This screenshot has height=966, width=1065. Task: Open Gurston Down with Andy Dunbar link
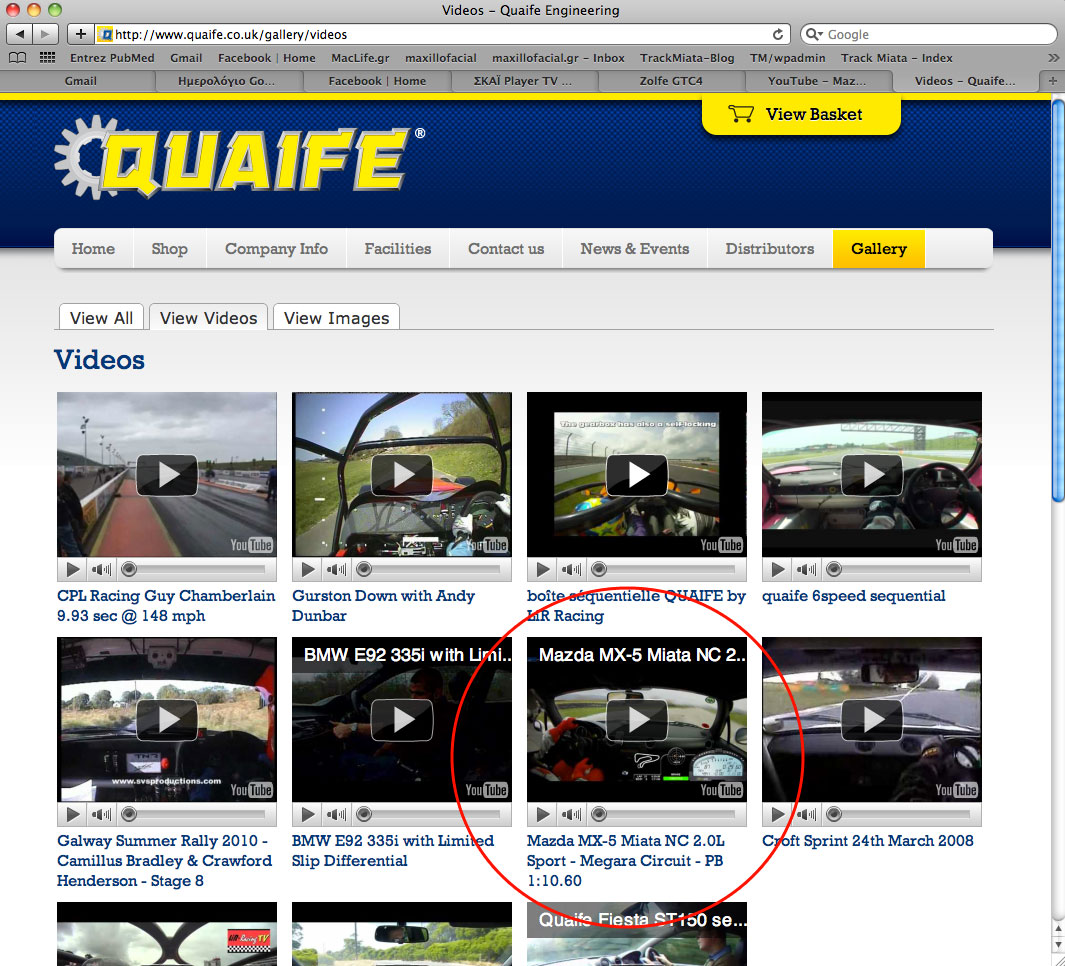[383, 605]
